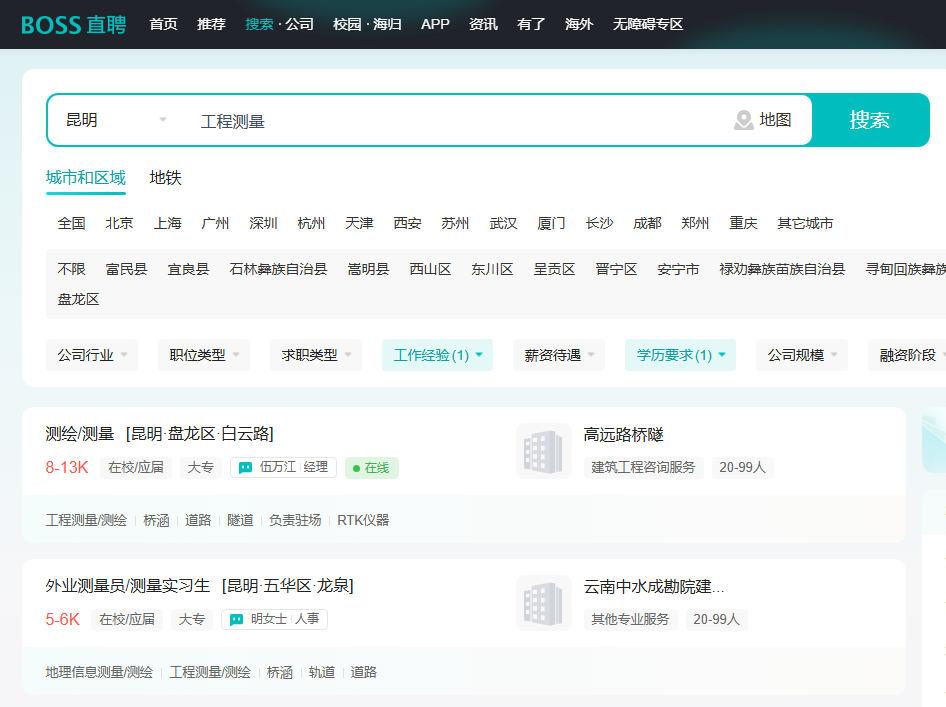Click the 工程测量 search input field
The width and height of the screenshot is (946, 707).
tap(450, 121)
